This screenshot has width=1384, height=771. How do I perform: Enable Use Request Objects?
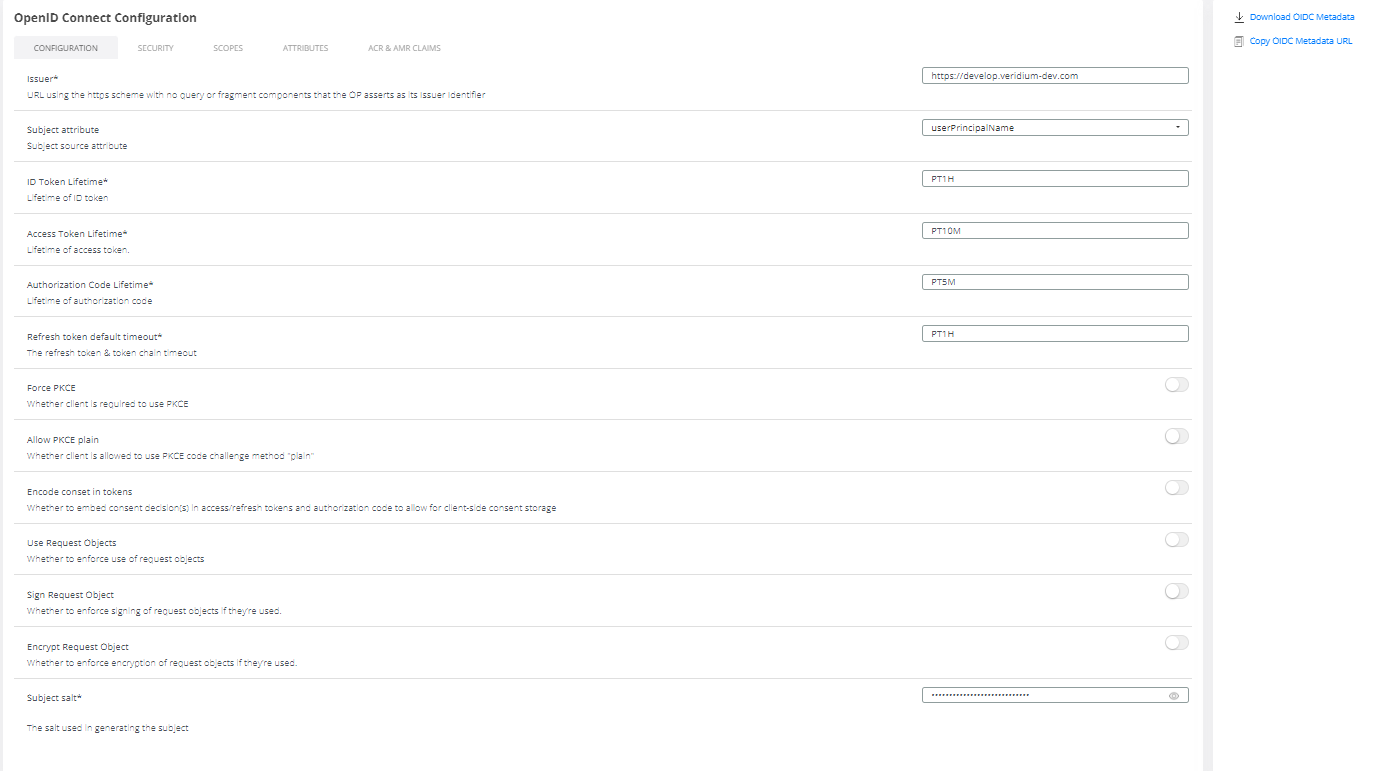[1176, 539]
